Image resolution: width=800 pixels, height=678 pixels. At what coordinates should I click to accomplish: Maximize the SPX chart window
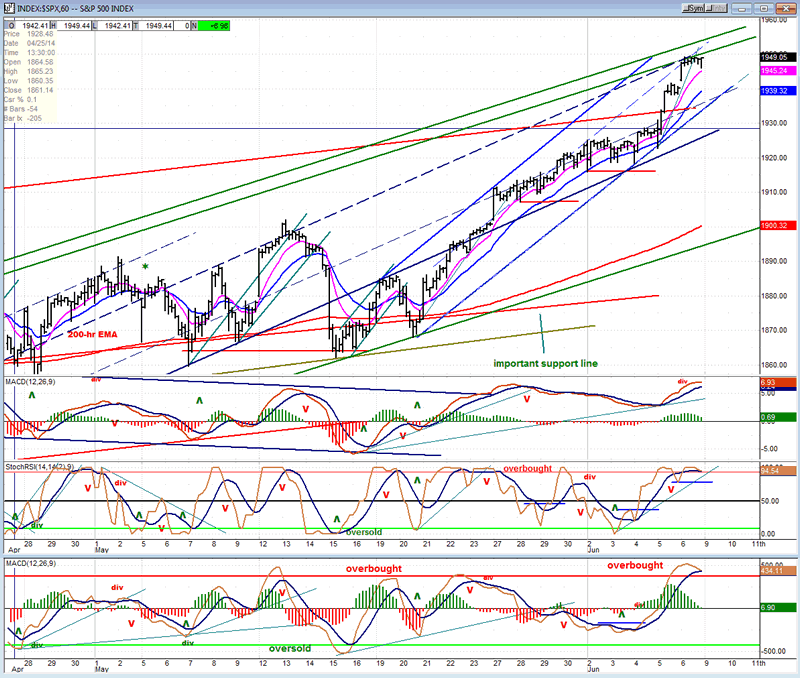764,8
